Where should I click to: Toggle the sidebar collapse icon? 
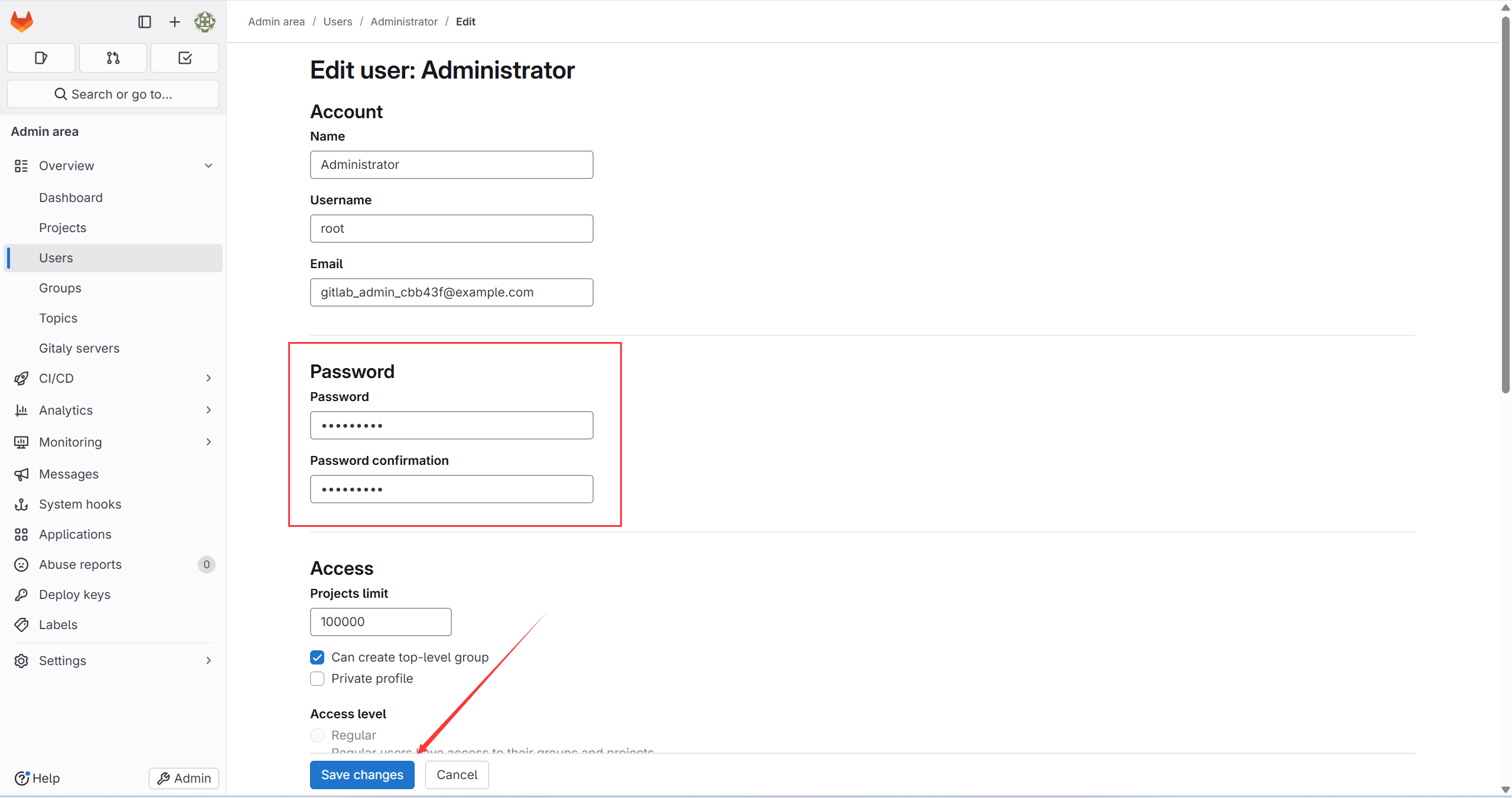click(145, 22)
